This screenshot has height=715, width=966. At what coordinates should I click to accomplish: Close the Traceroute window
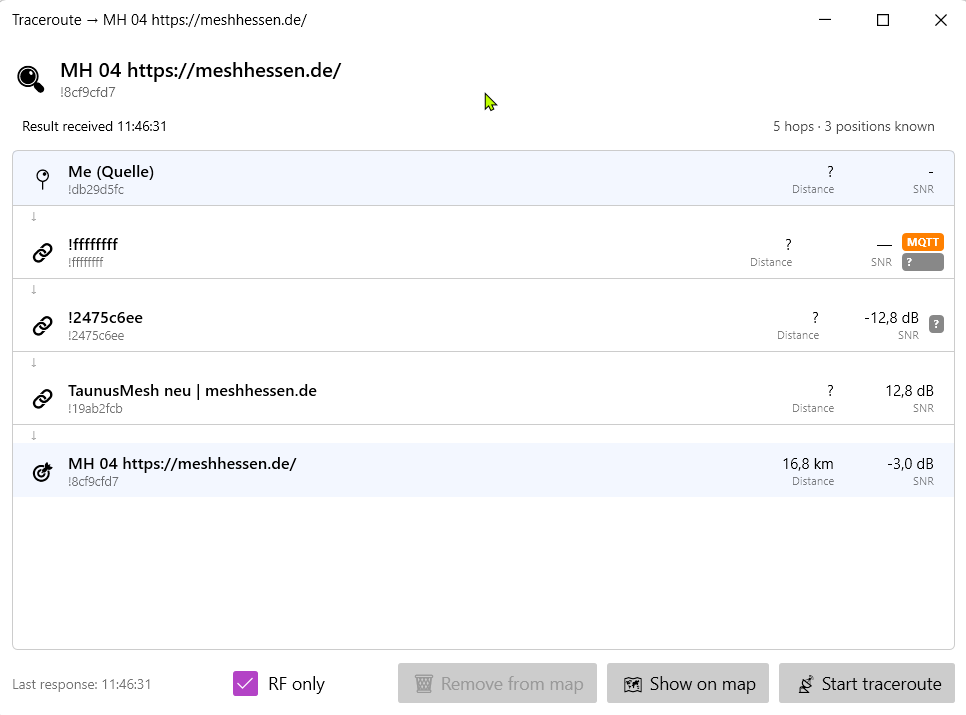click(941, 20)
